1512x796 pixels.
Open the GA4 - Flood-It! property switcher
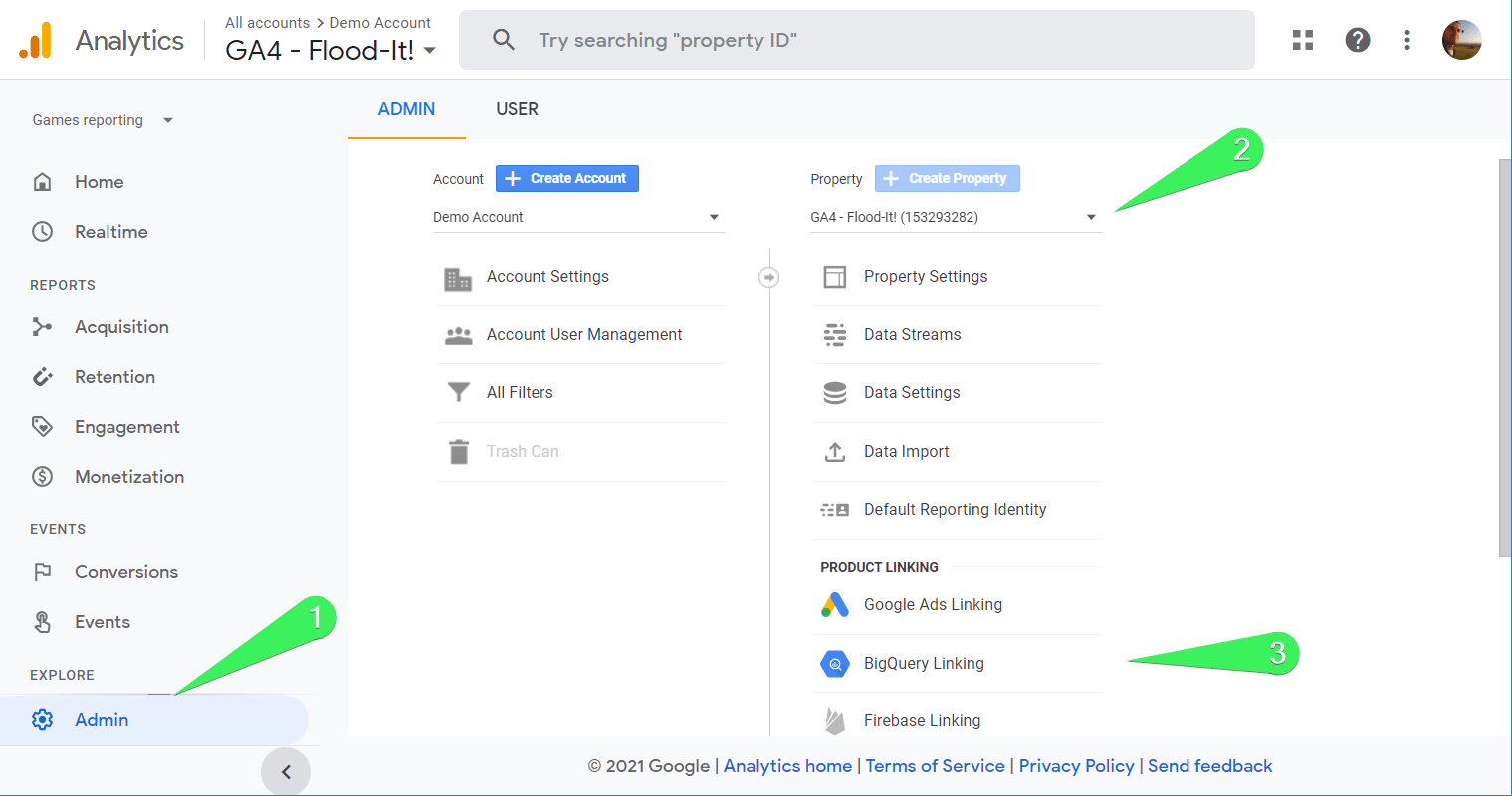click(330, 50)
